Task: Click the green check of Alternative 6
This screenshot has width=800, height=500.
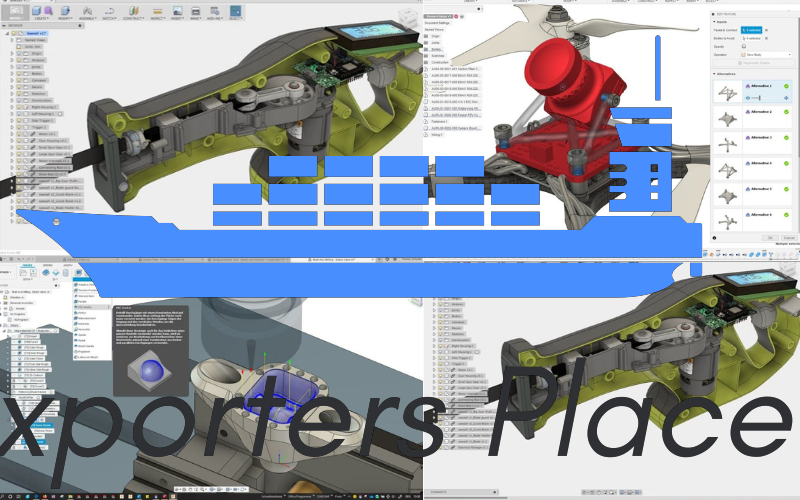Action: coord(786,215)
